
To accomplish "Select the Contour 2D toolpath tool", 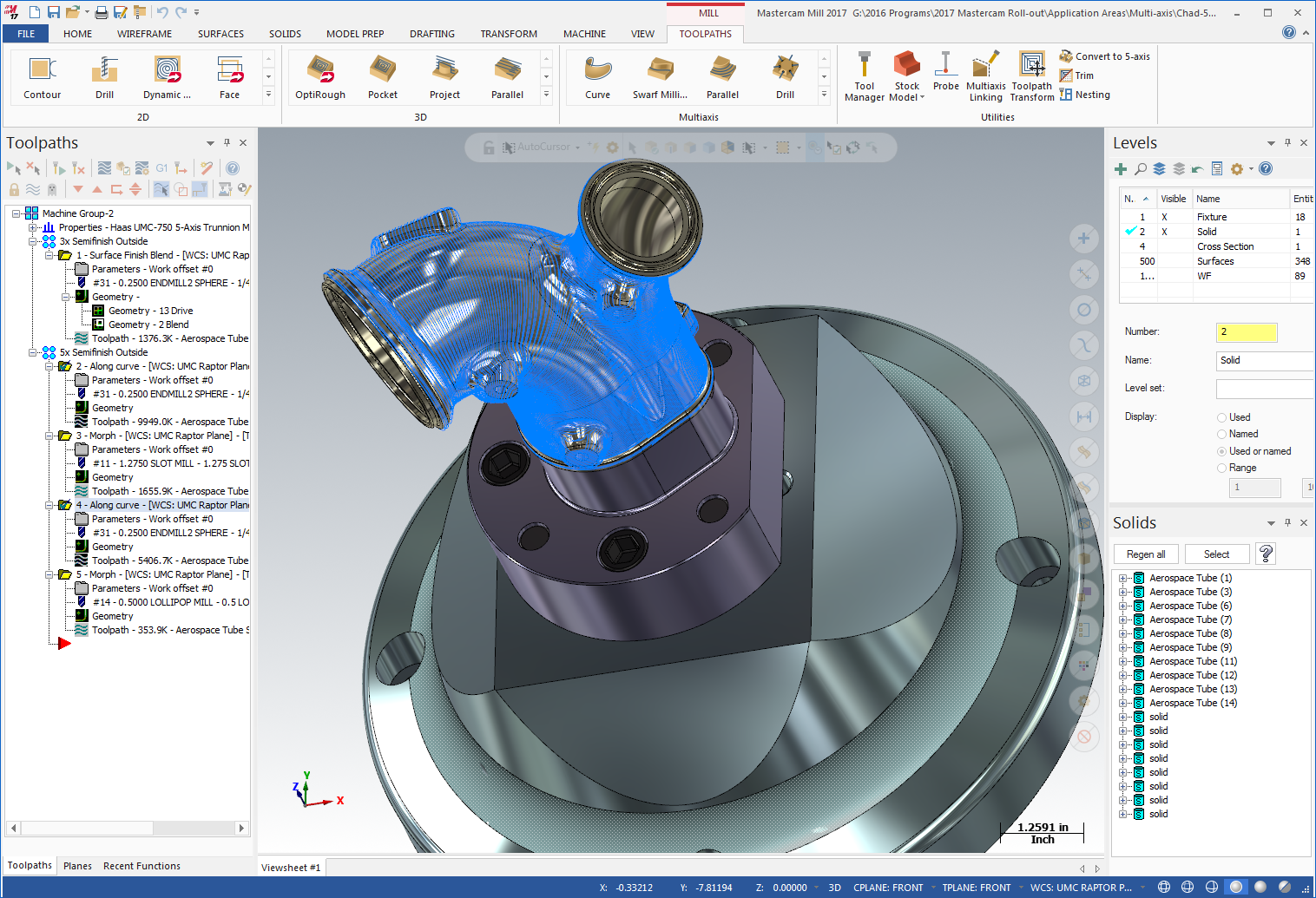I will click(43, 77).
